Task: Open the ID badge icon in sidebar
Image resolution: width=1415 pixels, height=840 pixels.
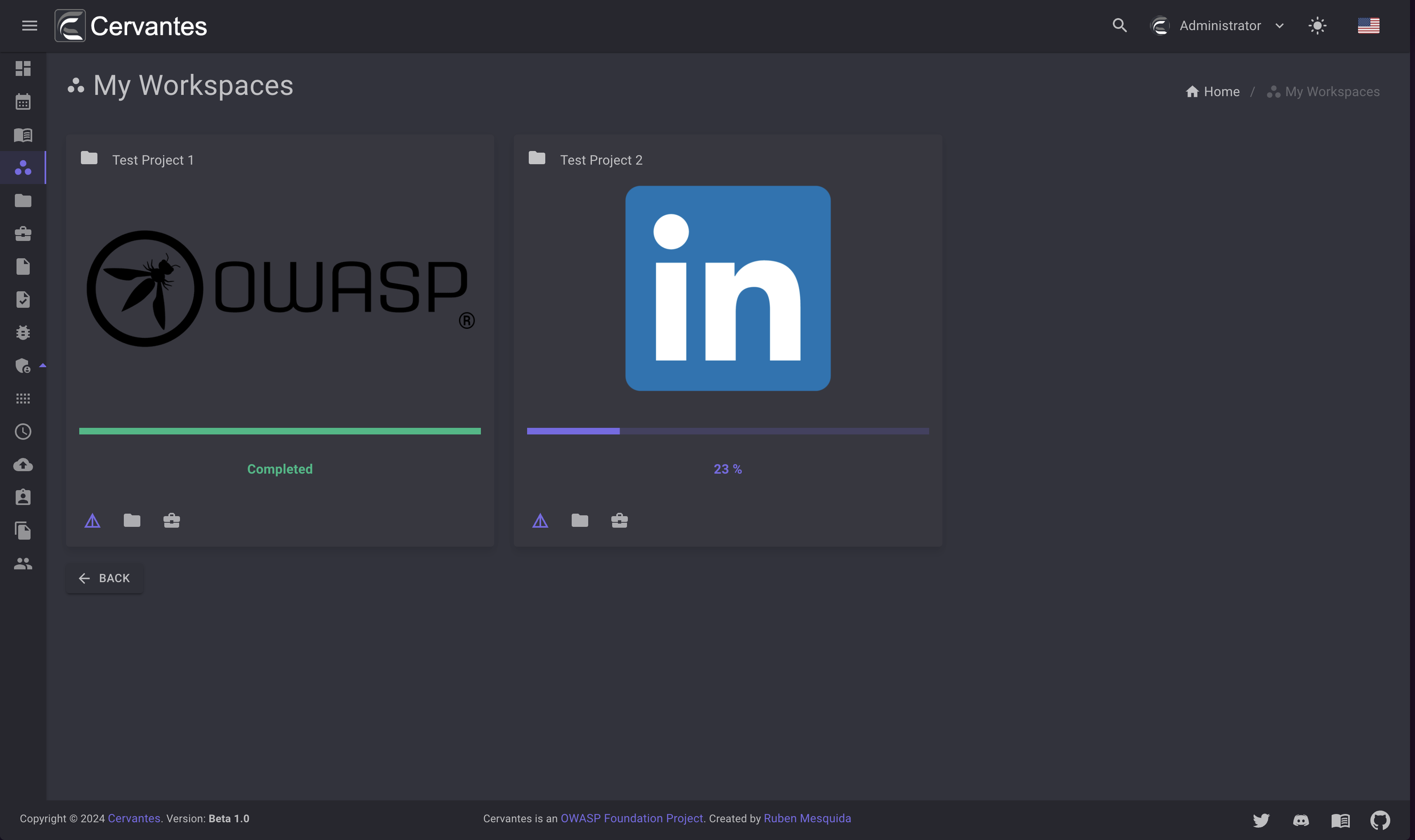Action: [23, 497]
